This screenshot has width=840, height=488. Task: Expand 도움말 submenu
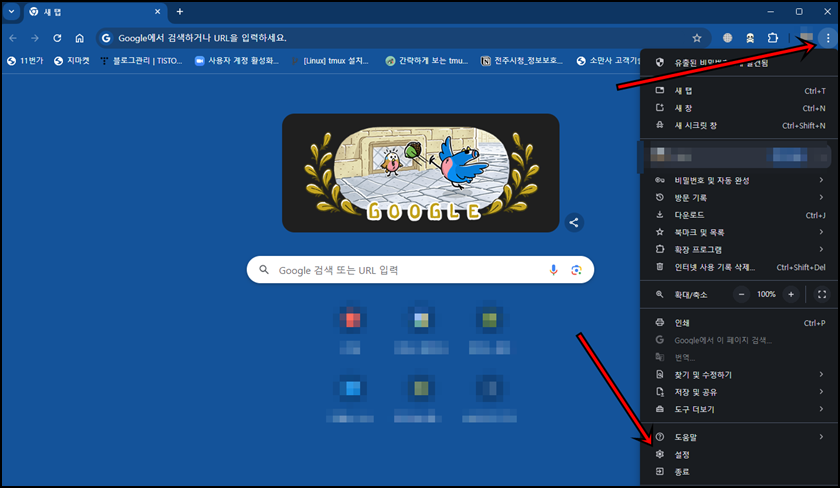pos(740,437)
